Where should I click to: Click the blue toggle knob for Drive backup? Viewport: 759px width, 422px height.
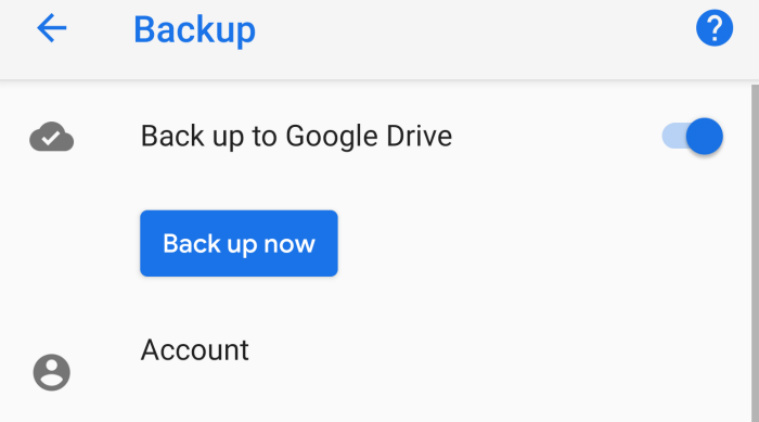pyautogui.click(x=705, y=136)
